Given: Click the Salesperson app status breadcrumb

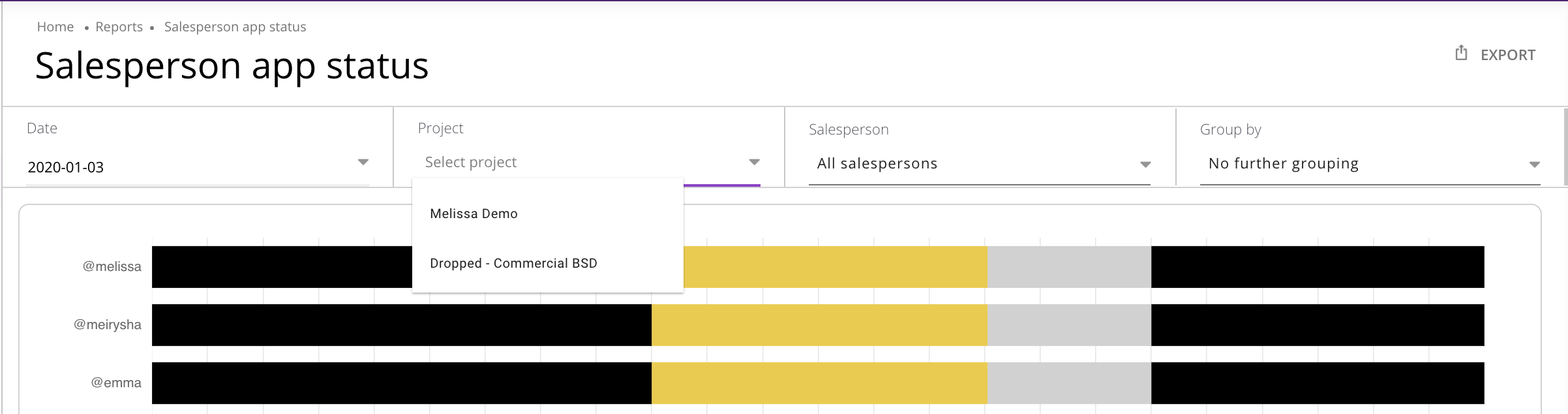Looking at the screenshot, I should (235, 27).
